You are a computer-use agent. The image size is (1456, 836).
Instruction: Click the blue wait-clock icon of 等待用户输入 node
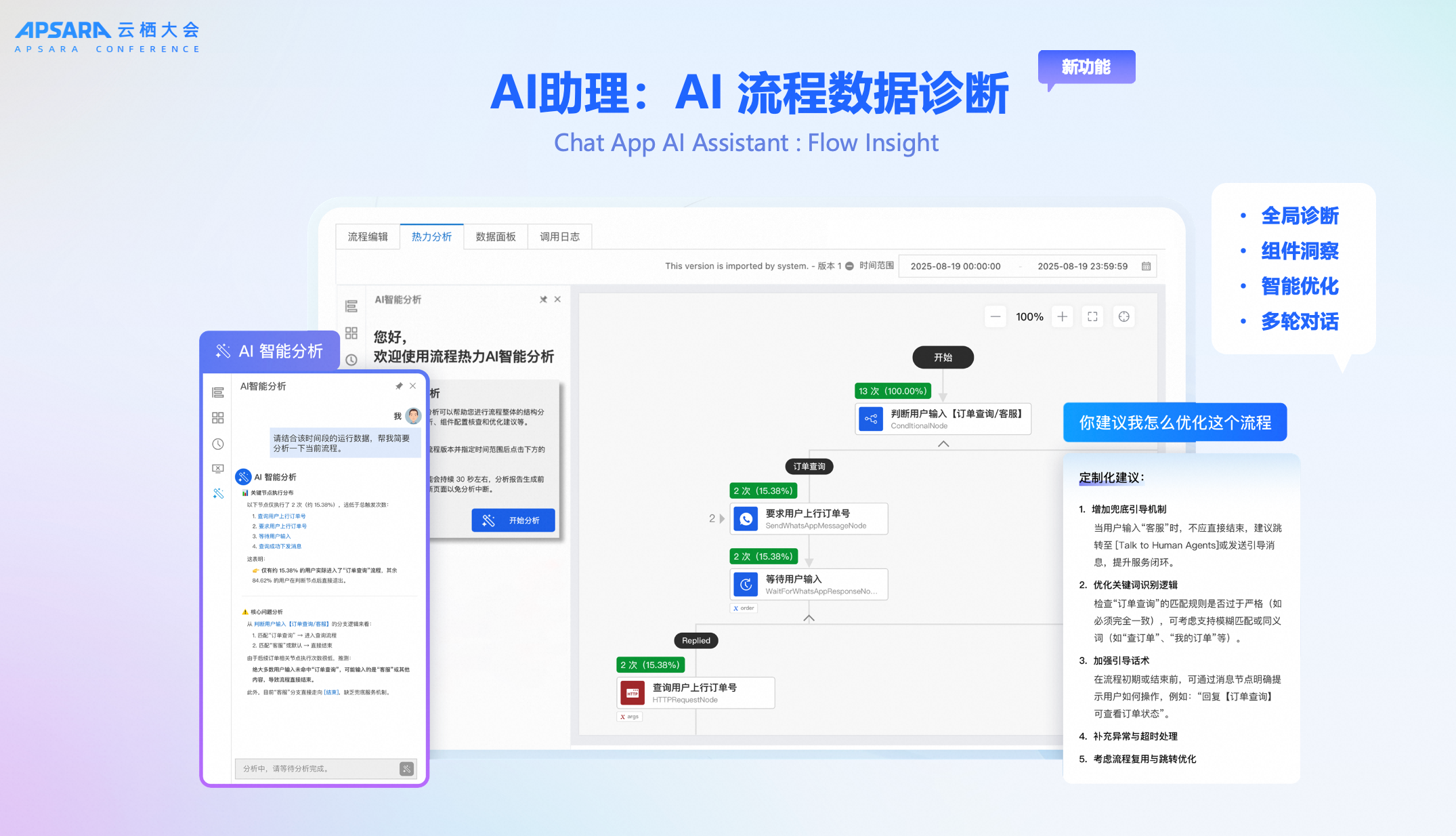(x=746, y=584)
